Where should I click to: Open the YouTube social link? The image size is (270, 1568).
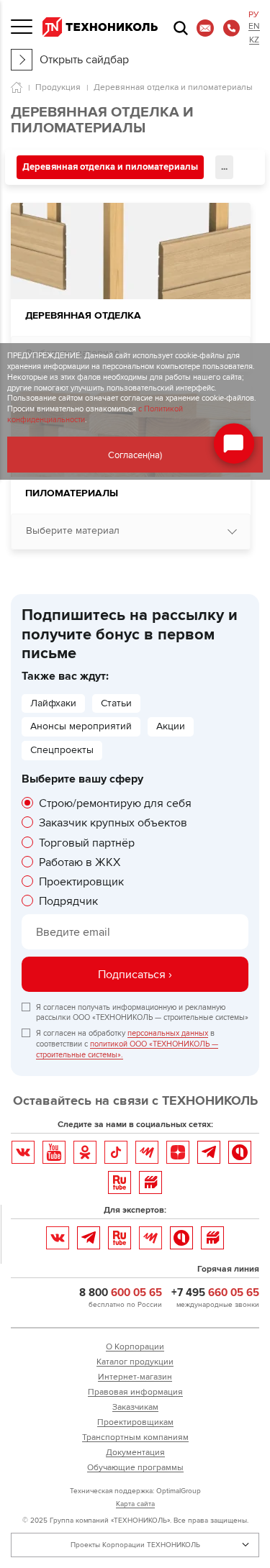(x=54, y=1152)
